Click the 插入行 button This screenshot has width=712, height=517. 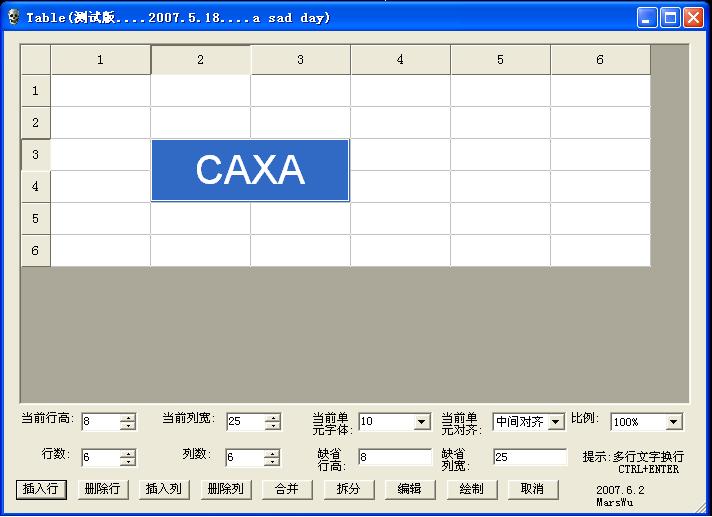[41, 489]
